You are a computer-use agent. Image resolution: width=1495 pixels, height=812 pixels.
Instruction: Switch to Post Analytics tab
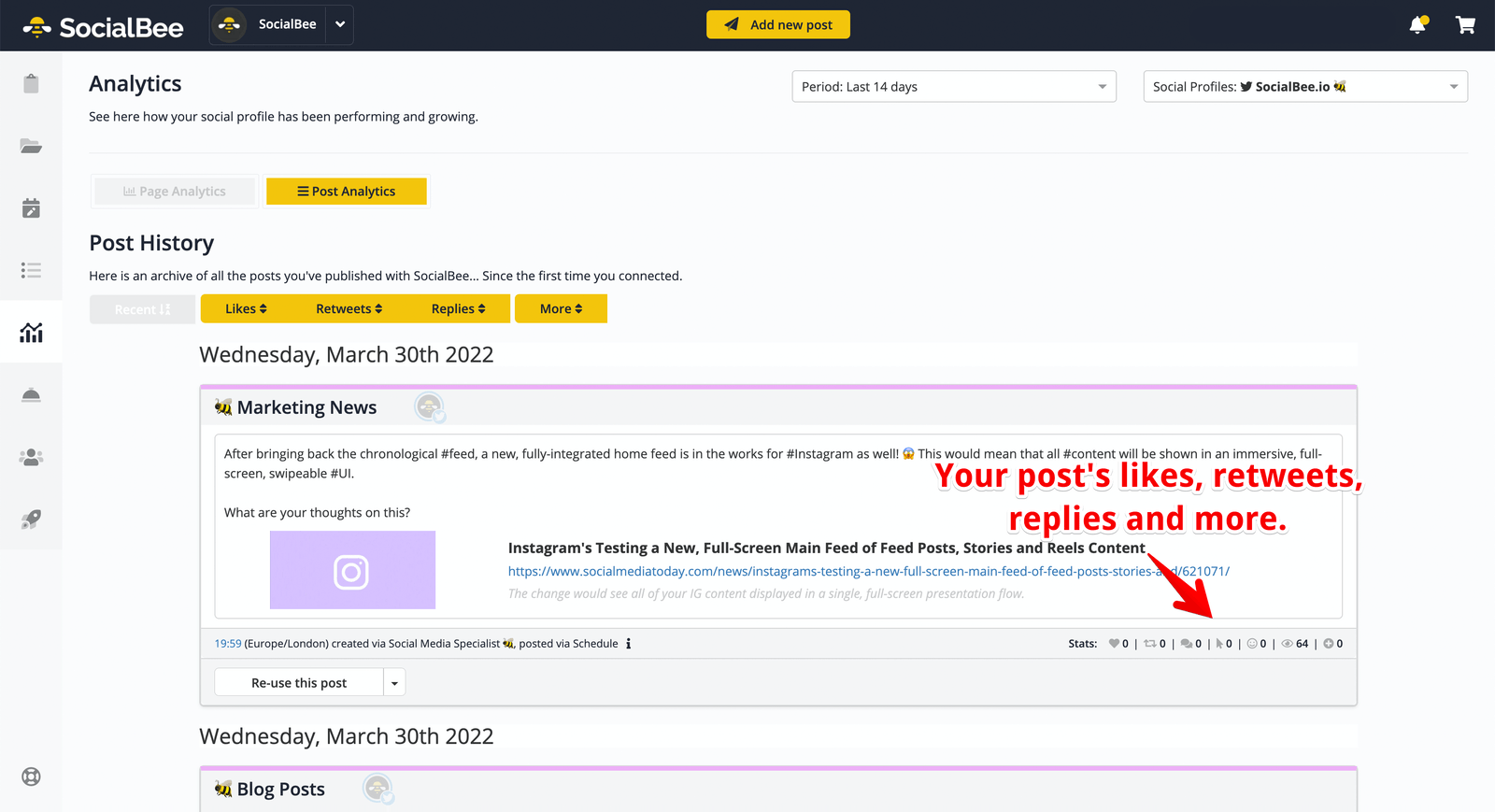(x=347, y=191)
